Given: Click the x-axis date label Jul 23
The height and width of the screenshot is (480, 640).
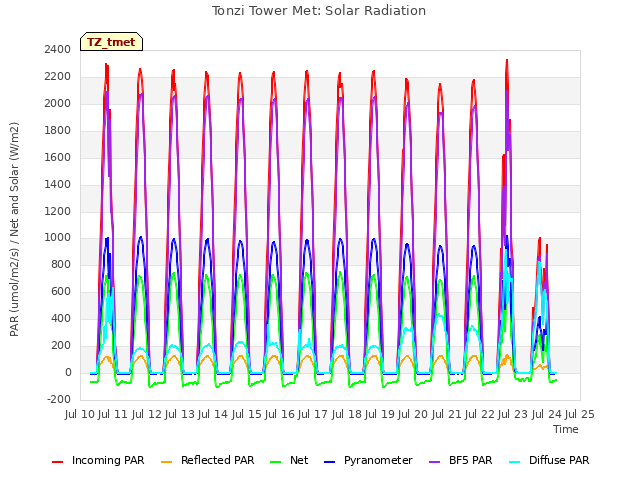Looking at the screenshot, I should click(x=514, y=414).
